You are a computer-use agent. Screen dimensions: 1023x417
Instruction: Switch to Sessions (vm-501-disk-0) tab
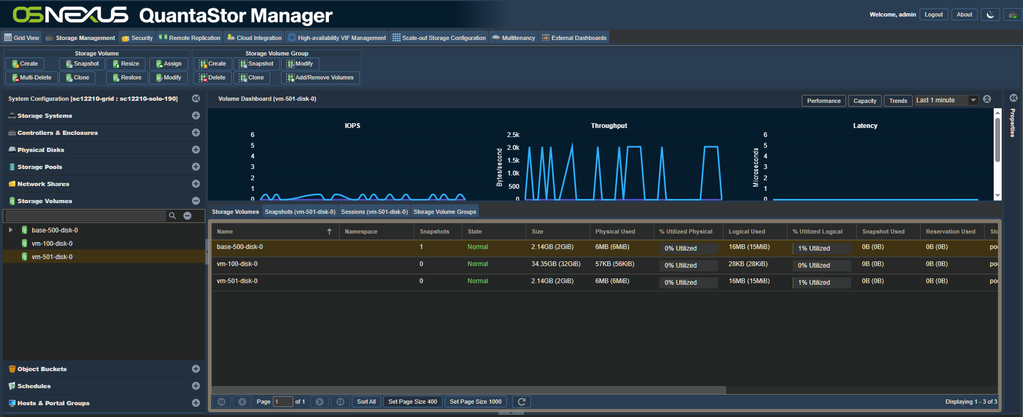click(374, 211)
